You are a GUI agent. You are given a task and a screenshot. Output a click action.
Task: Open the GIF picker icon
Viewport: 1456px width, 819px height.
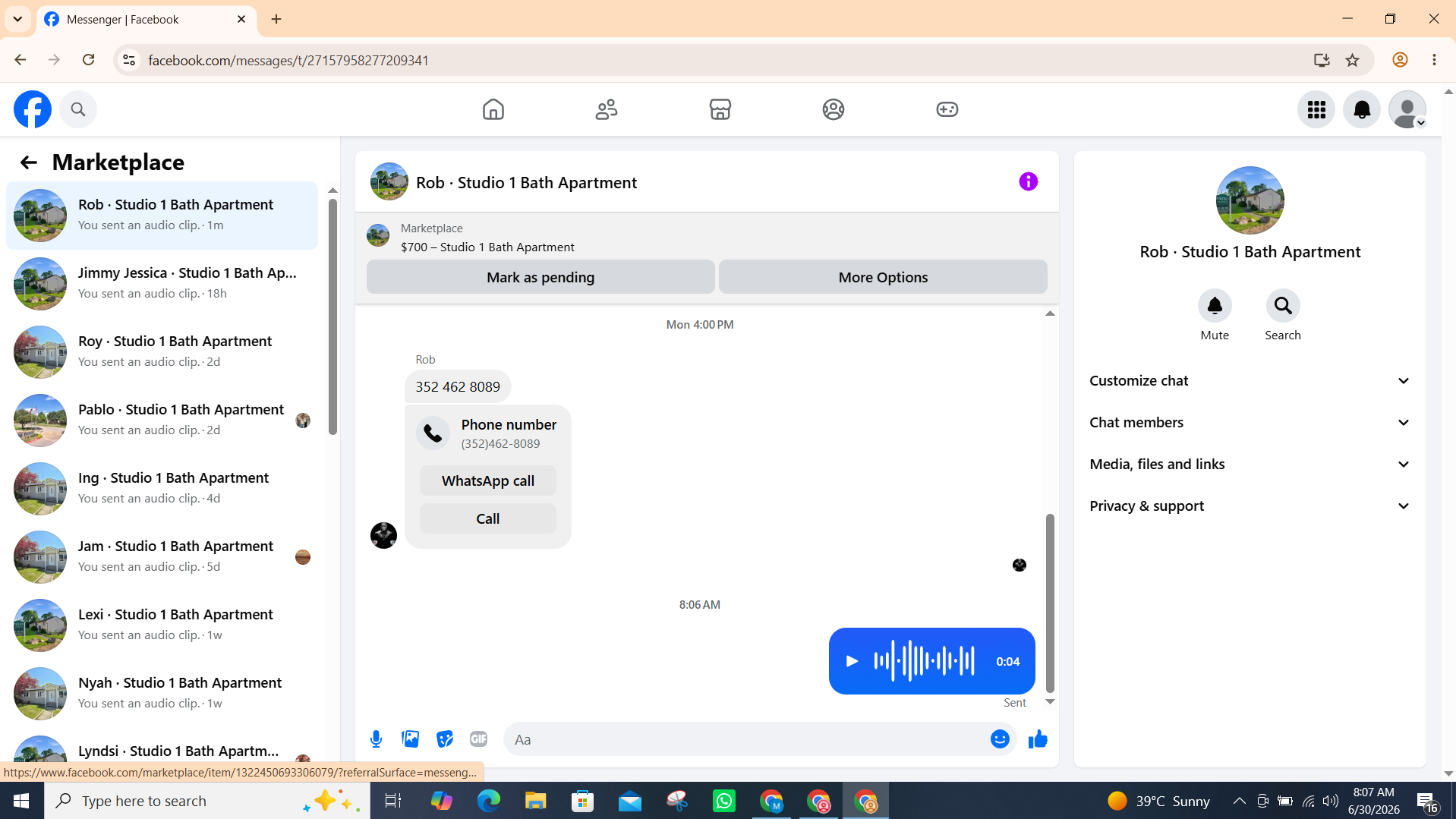click(478, 739)
